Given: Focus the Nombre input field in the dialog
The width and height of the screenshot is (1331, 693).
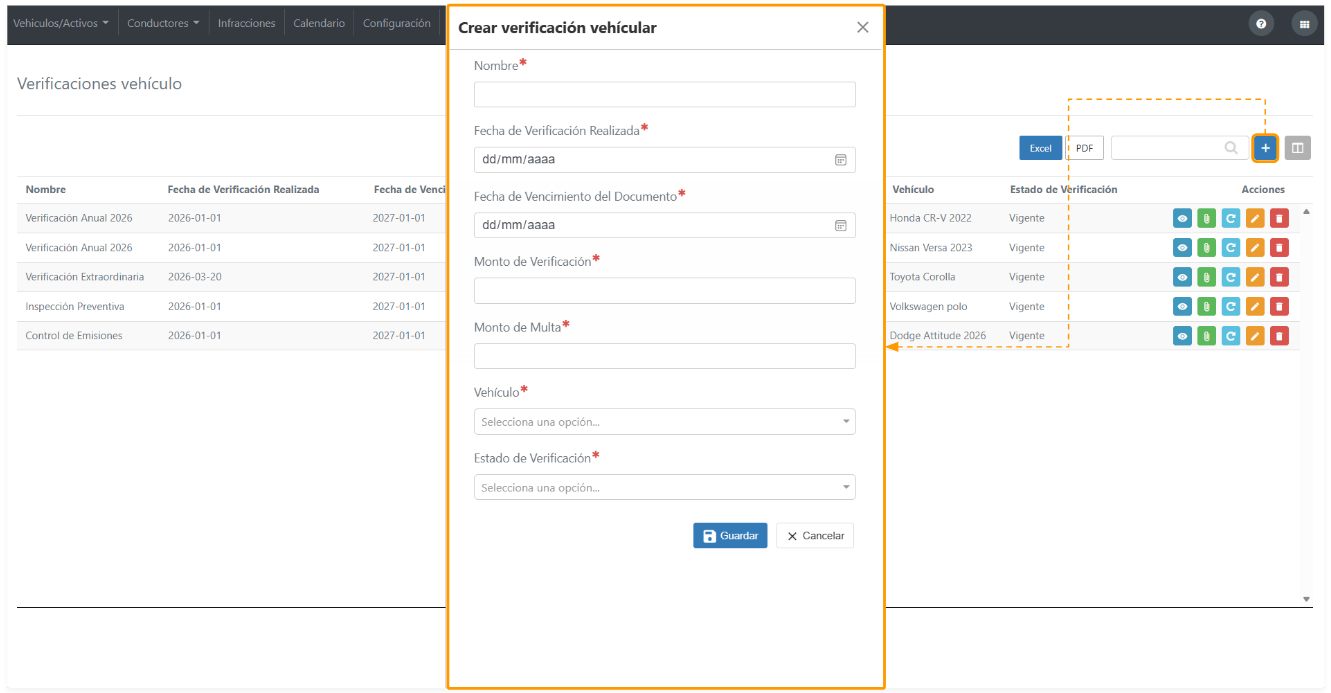Looking at the screenshot, I should tap(665, 95).
